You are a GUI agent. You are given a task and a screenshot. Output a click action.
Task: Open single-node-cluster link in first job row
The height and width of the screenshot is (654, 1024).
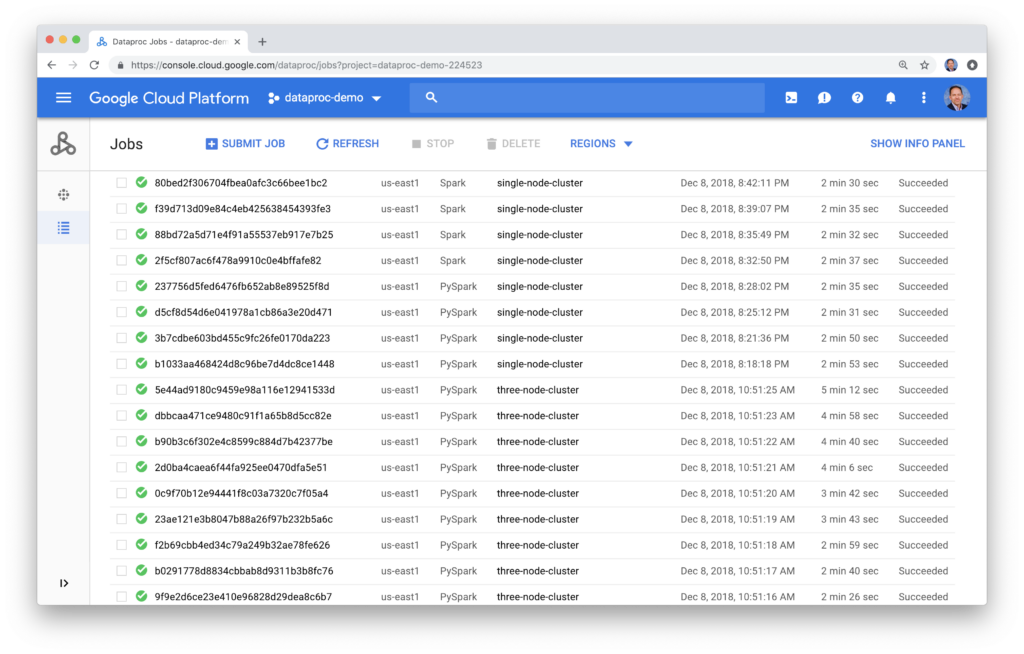pos(539,183)
